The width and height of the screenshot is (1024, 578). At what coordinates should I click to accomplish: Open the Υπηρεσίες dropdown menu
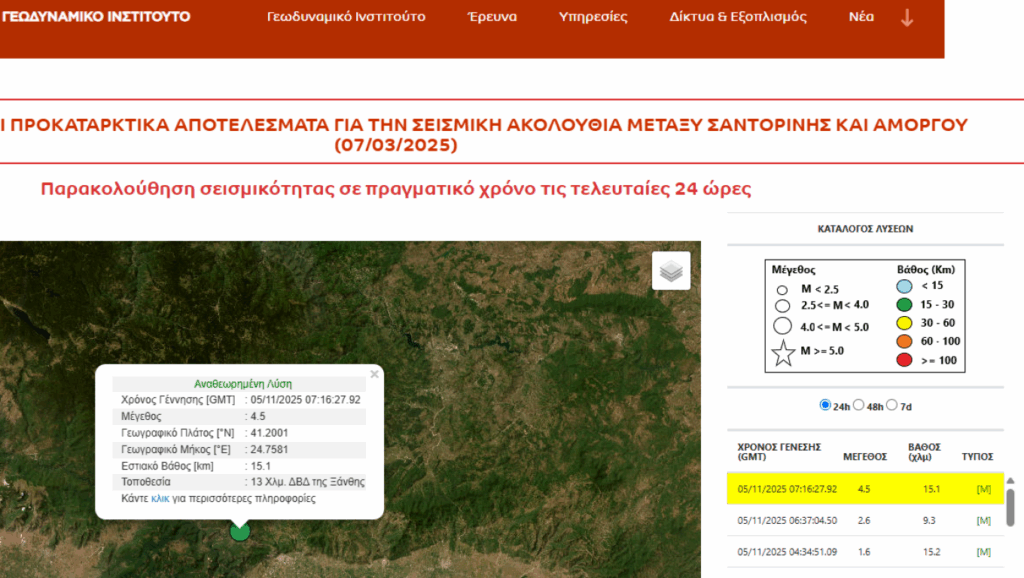coord(593,17)
